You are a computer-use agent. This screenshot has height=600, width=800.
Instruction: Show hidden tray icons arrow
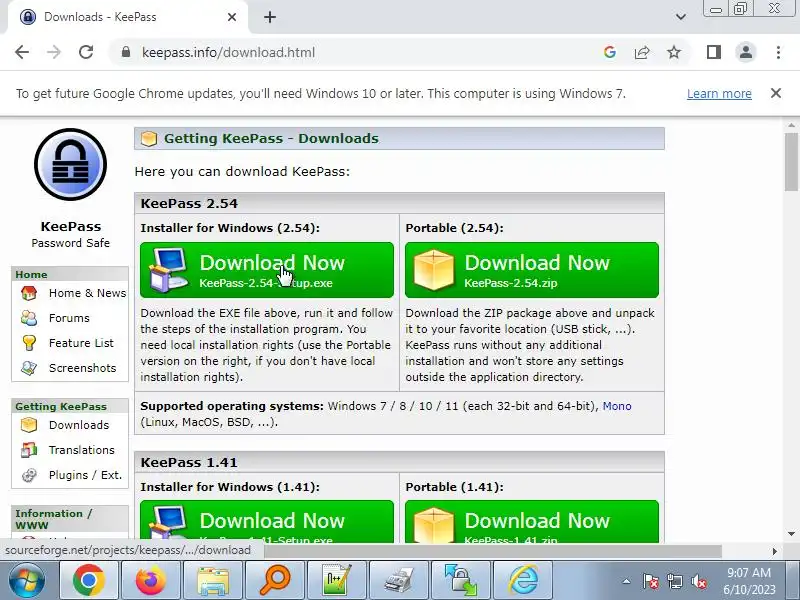[627, 581]
